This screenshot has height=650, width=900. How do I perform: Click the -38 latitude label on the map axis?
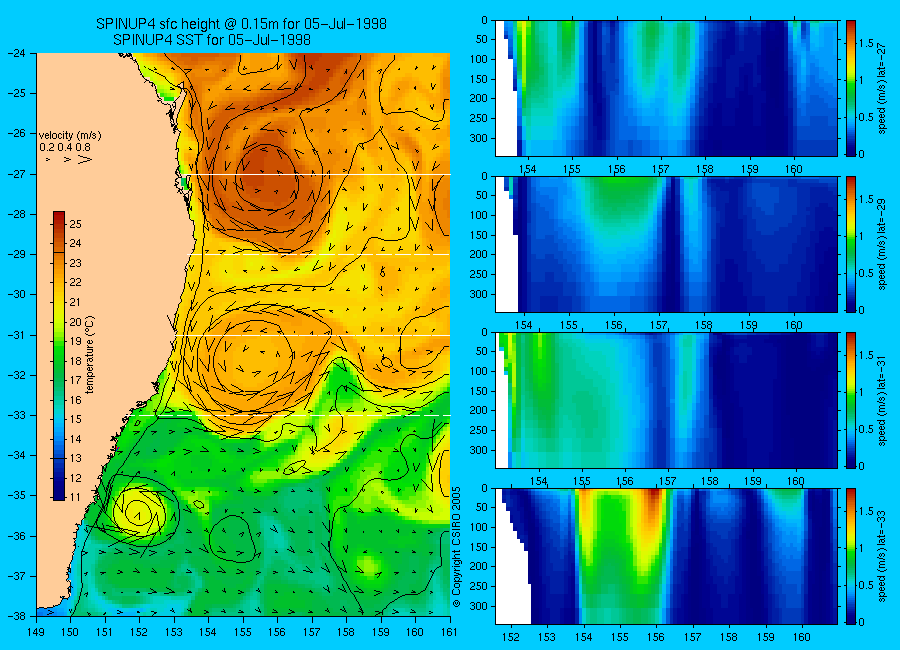[16, 616]
